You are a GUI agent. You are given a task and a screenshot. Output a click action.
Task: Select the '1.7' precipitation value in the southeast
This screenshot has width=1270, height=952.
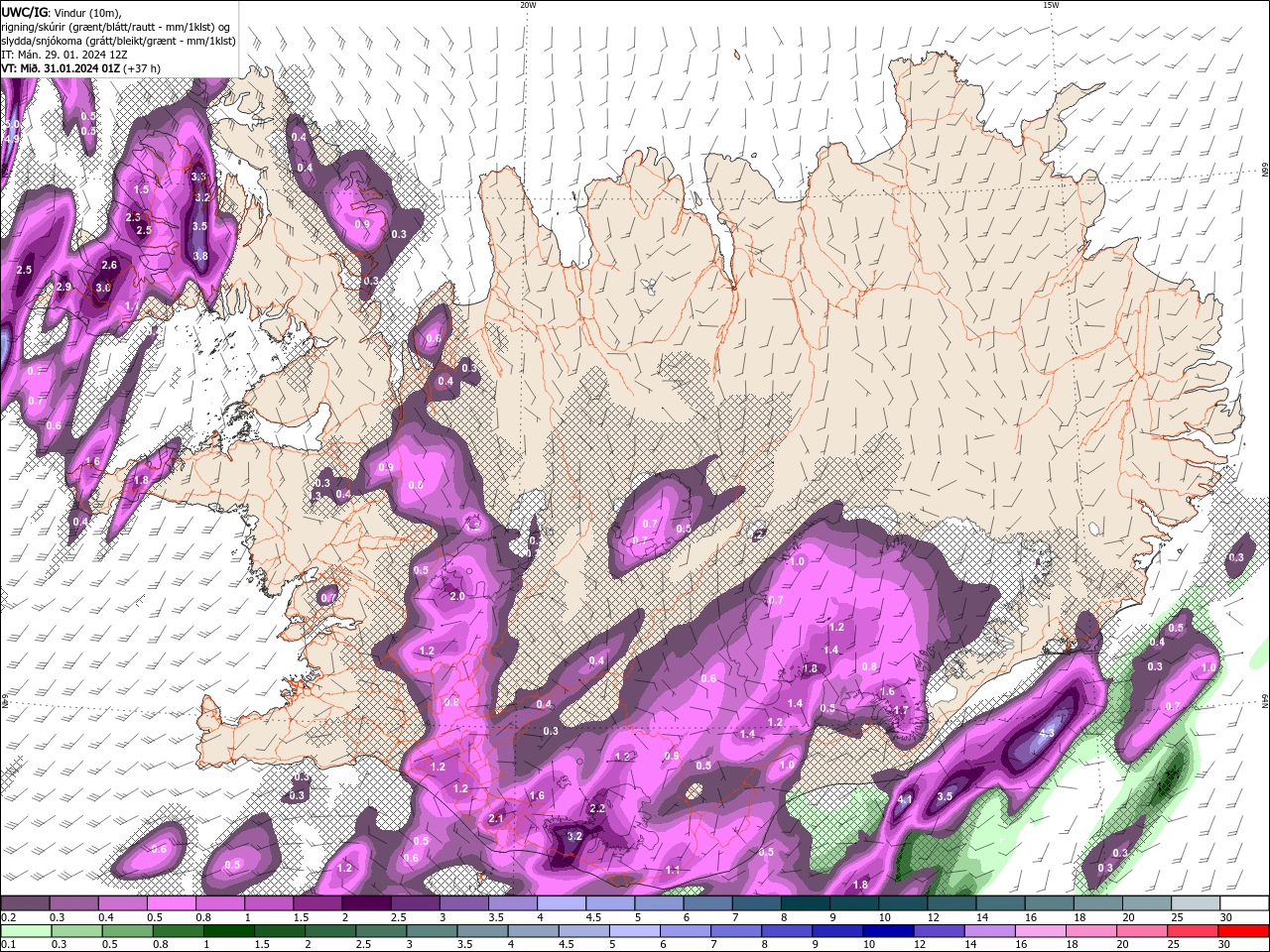901,710
